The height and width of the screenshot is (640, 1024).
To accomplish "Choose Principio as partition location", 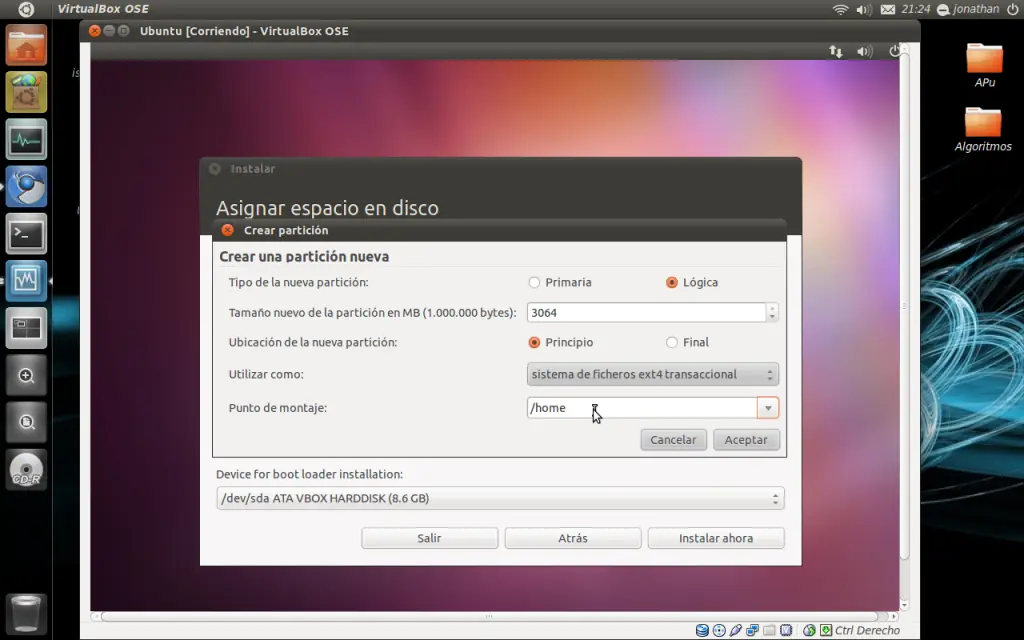I will [x=534, y=342].
